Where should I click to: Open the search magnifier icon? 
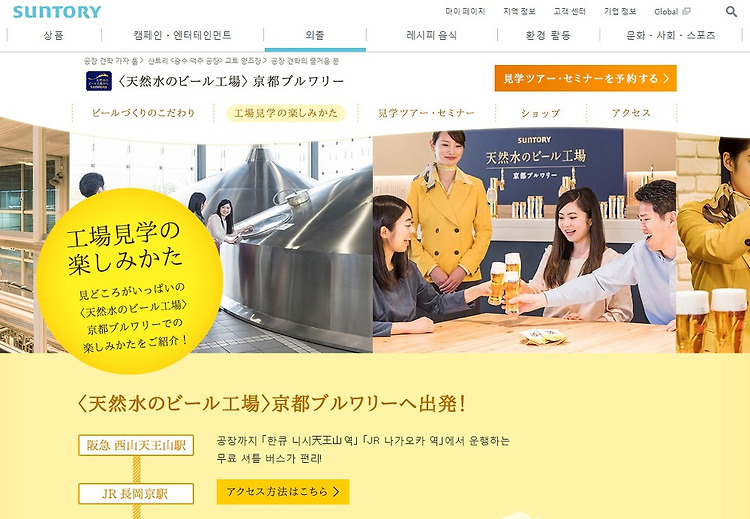pos(731,11)
